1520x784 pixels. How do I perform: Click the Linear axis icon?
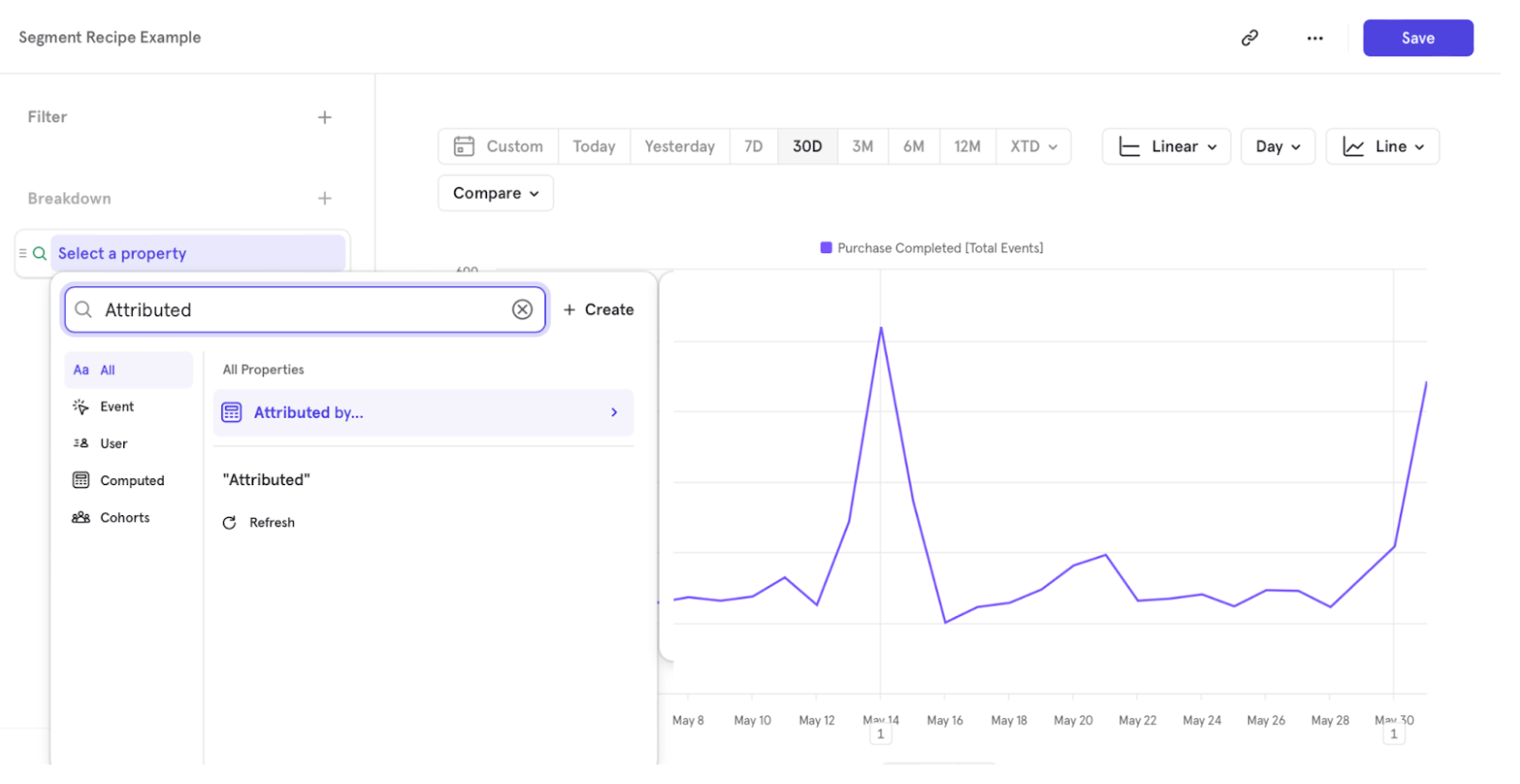1129,147
